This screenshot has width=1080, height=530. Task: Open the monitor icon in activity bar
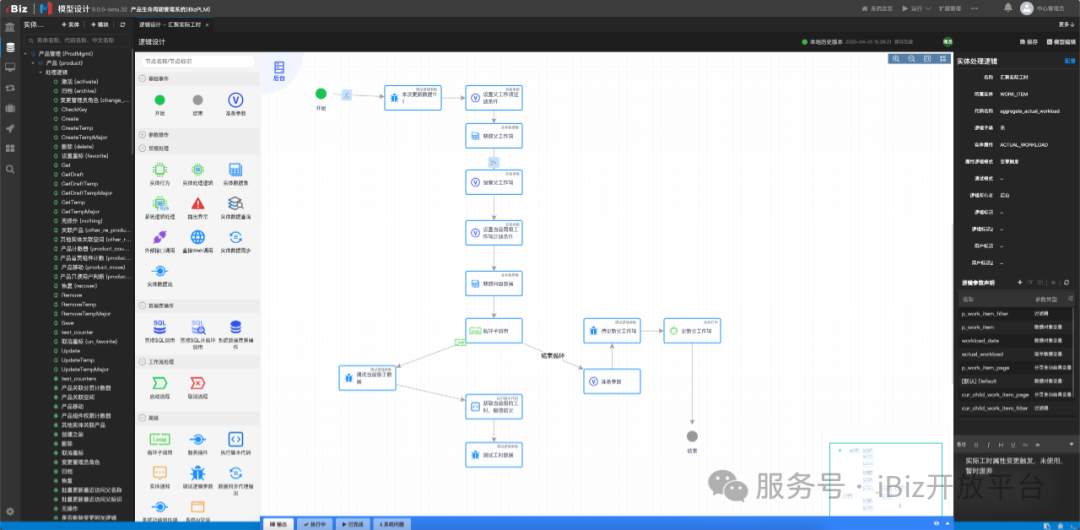[10, 68]
